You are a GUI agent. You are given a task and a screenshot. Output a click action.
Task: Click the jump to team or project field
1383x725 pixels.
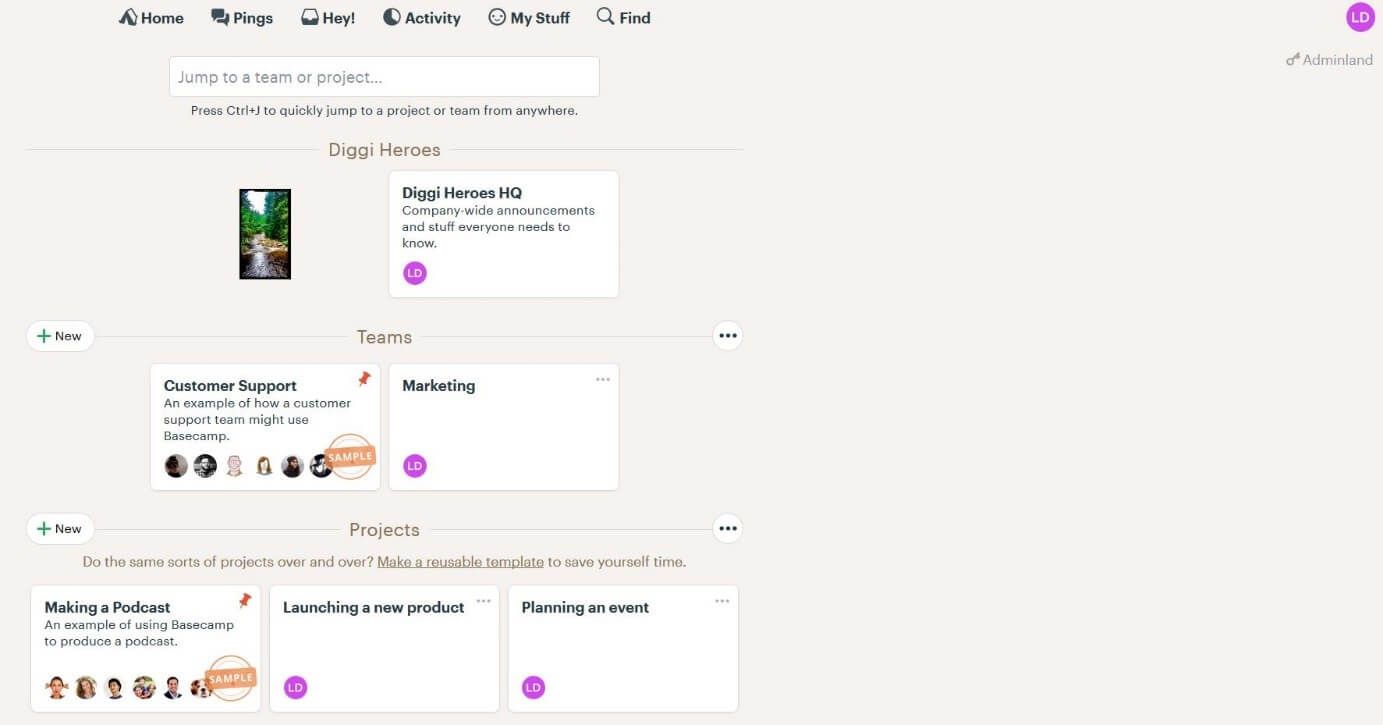(384, 77)
